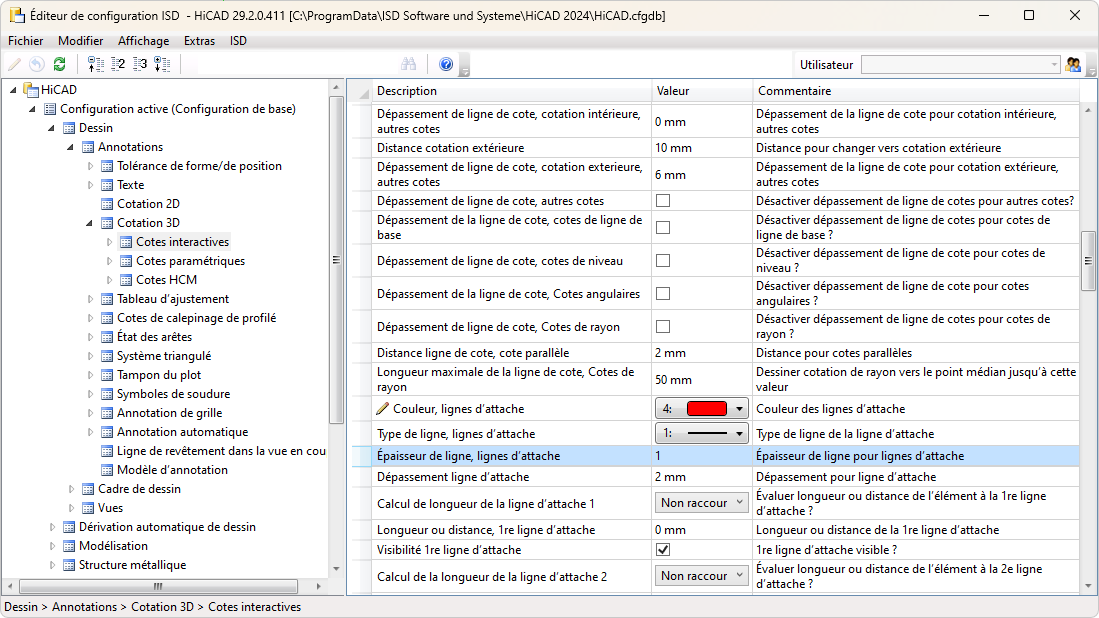Open help with the question mark icon
The height and width of the screenshot is (618, 1099).
pos(446,64)
